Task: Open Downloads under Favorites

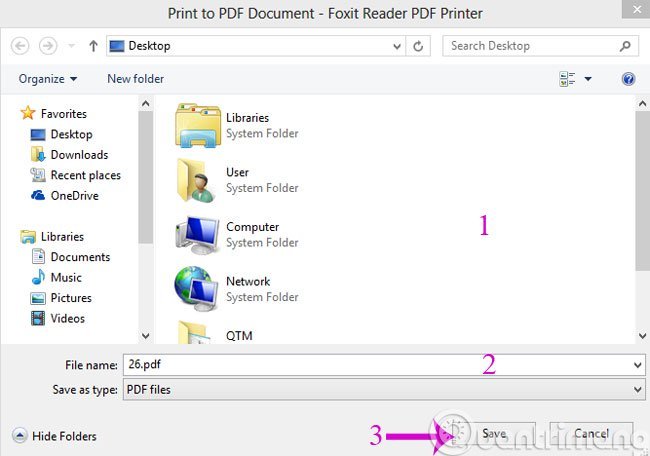Action: click(x=79, y=155)
